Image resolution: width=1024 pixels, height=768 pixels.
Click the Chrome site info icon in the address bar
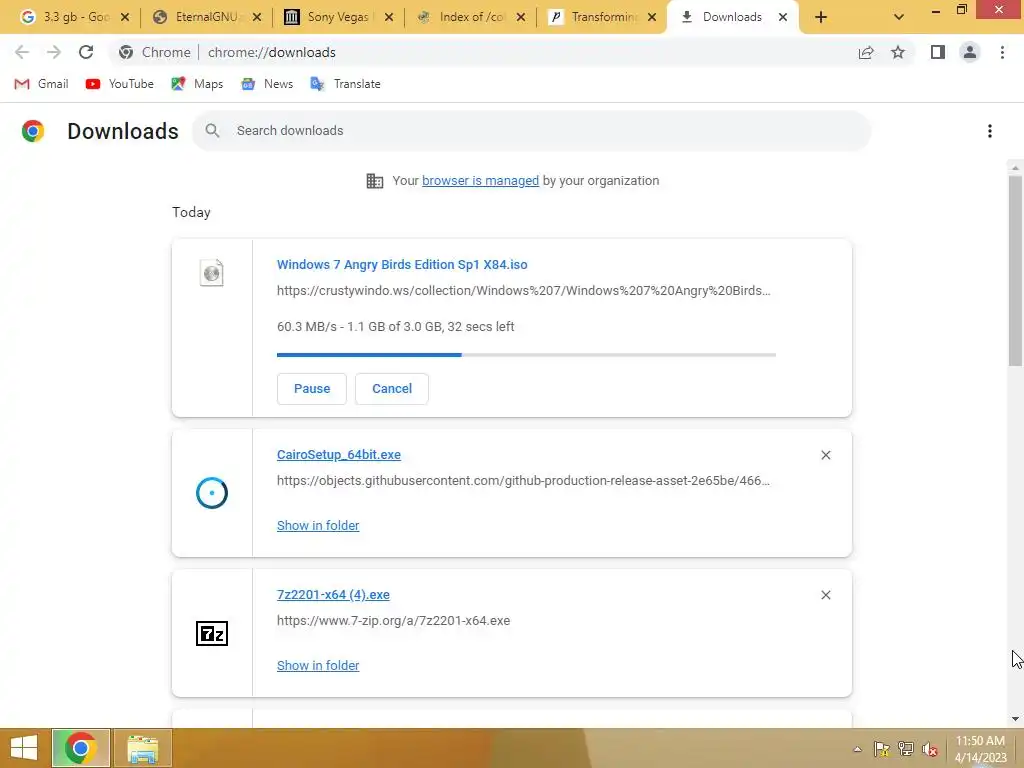126,52
